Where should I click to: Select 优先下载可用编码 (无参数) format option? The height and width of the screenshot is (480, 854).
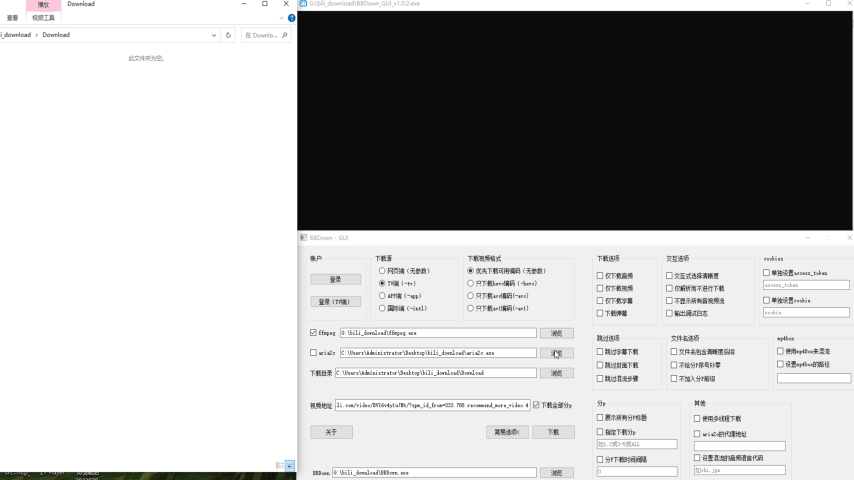507,271
